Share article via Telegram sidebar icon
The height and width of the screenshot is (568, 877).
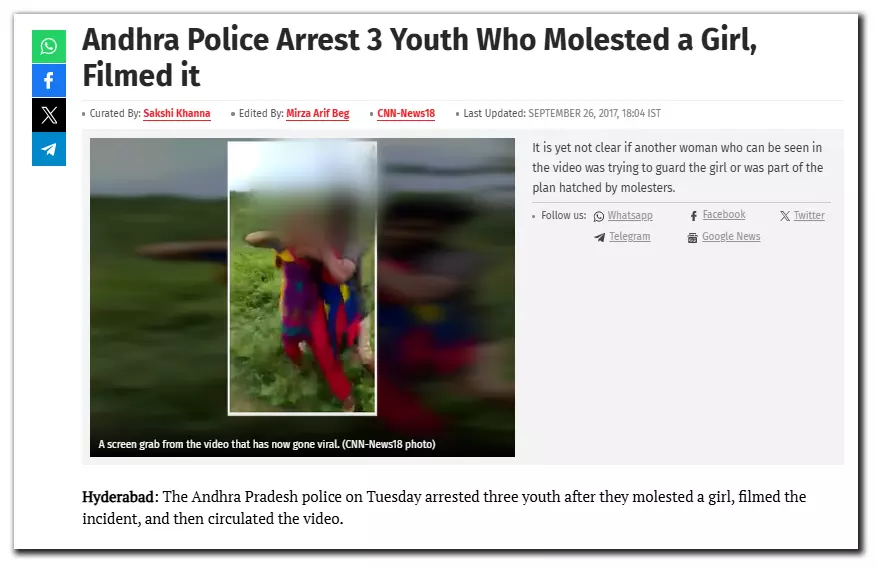click(49, 149)
